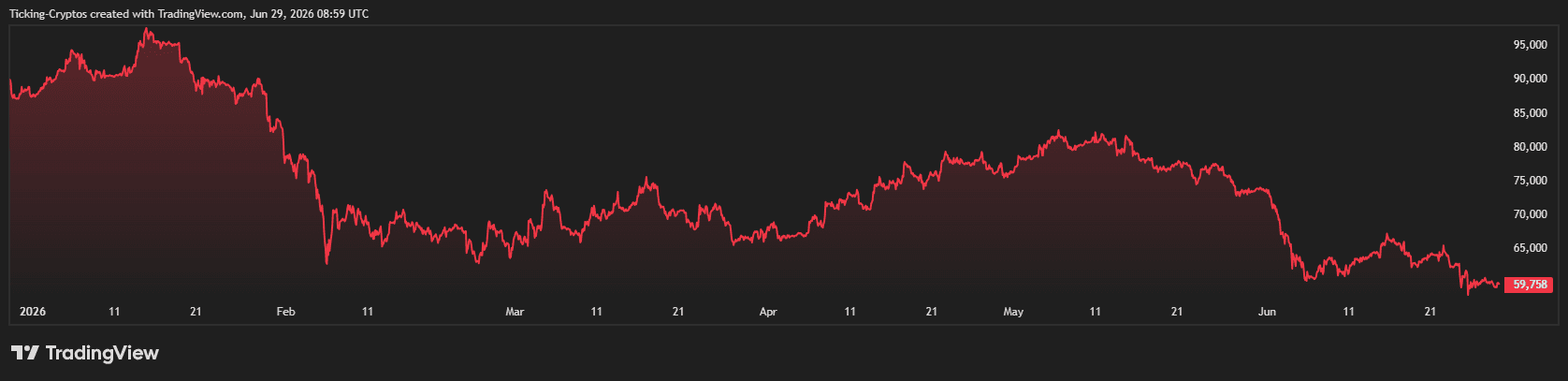Click the 21 label between 2026 and Feb
The image size is (1568, 381).
pyautogui.click(x=196, y=312)
